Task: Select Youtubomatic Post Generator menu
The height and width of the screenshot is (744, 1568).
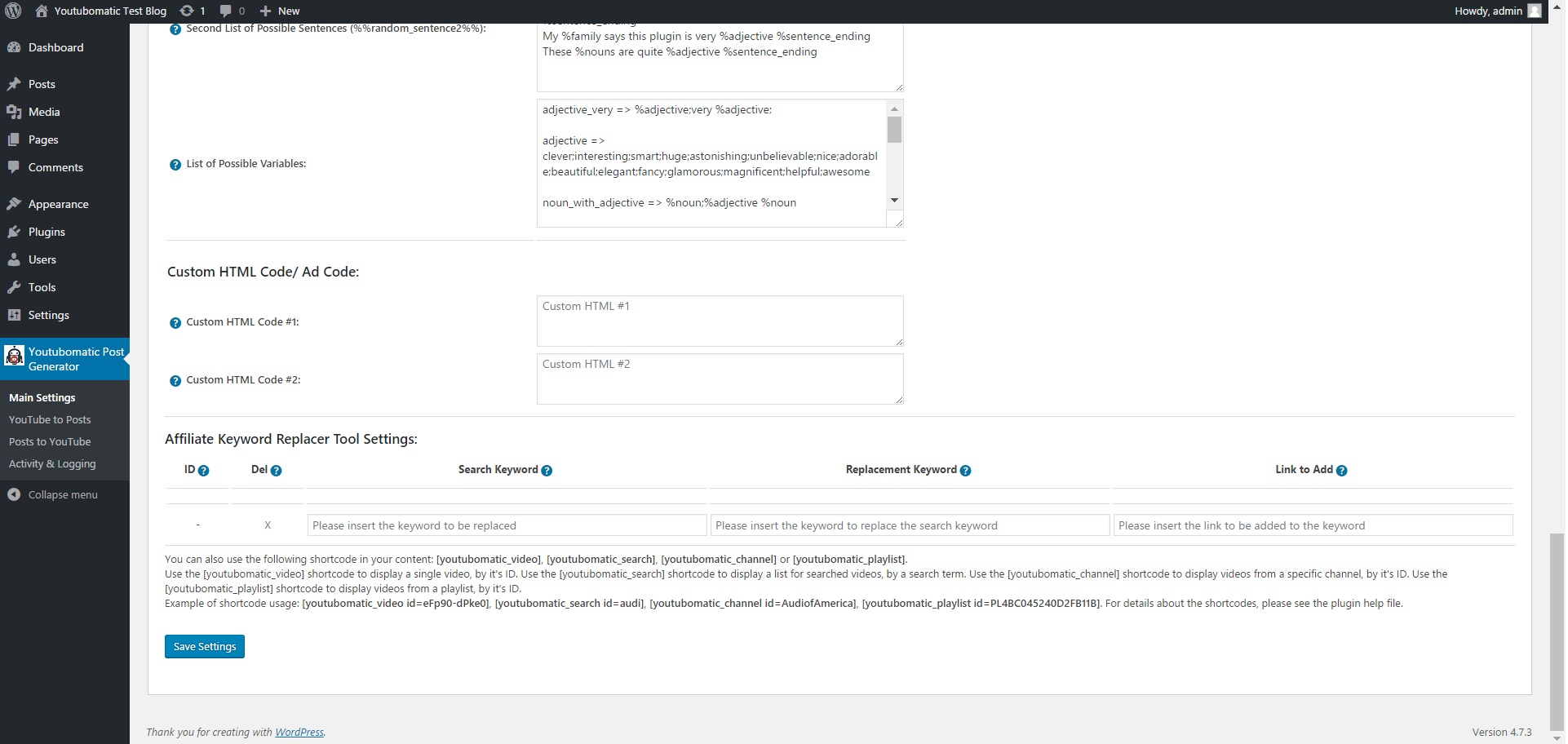Action: 64,359
